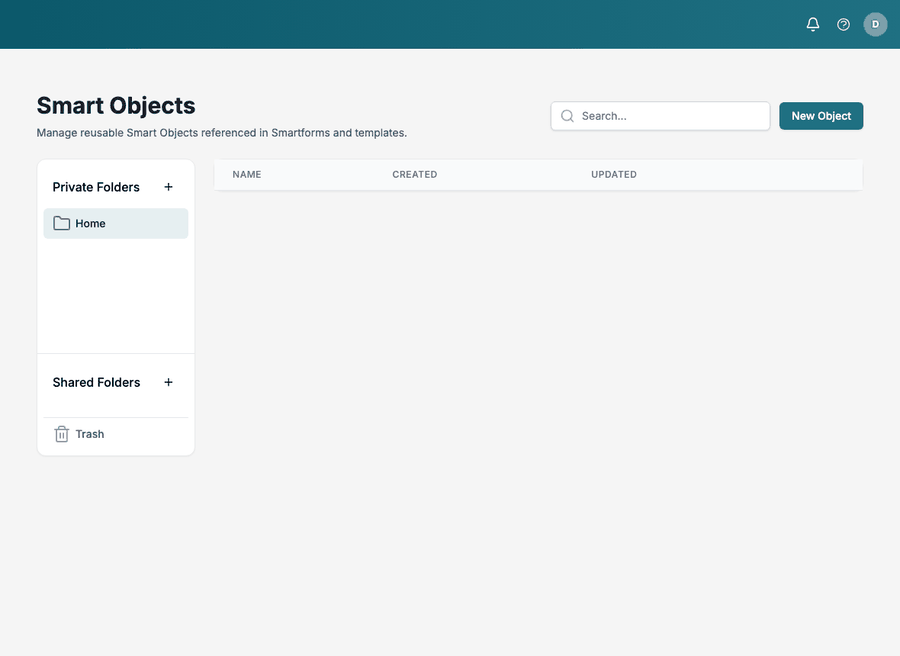Click the Private Folders heading

pyautogui.click(x=96, y=187)
